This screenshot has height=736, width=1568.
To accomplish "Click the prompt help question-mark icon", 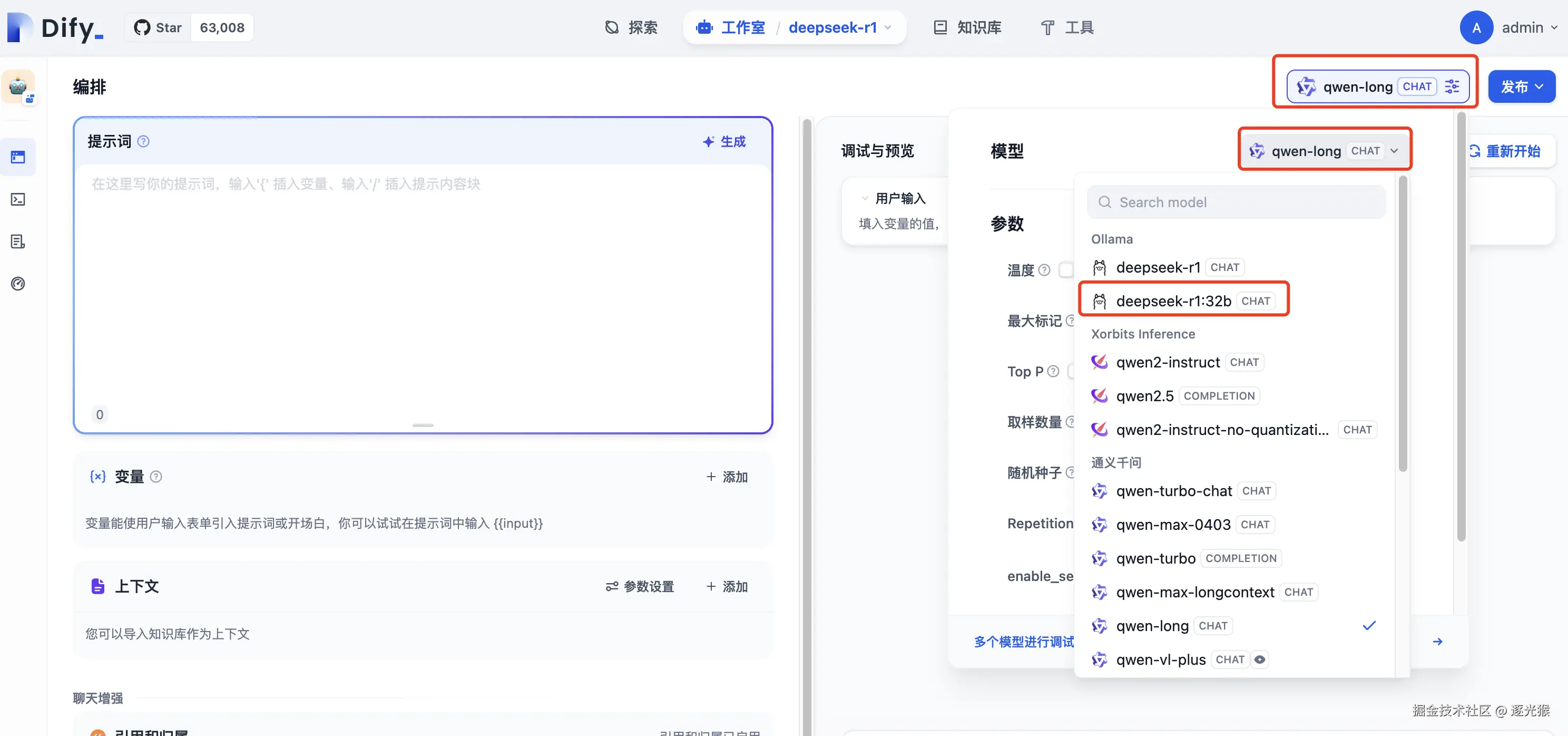I will [x=143, y=141].
